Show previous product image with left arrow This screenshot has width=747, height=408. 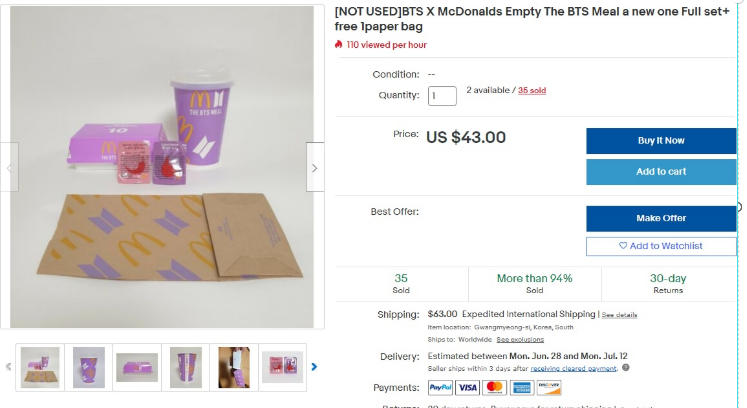[x=10, y=168]
